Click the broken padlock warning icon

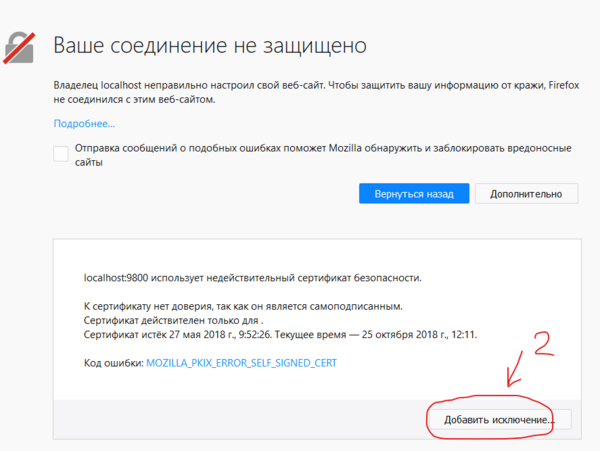(21, 46)
